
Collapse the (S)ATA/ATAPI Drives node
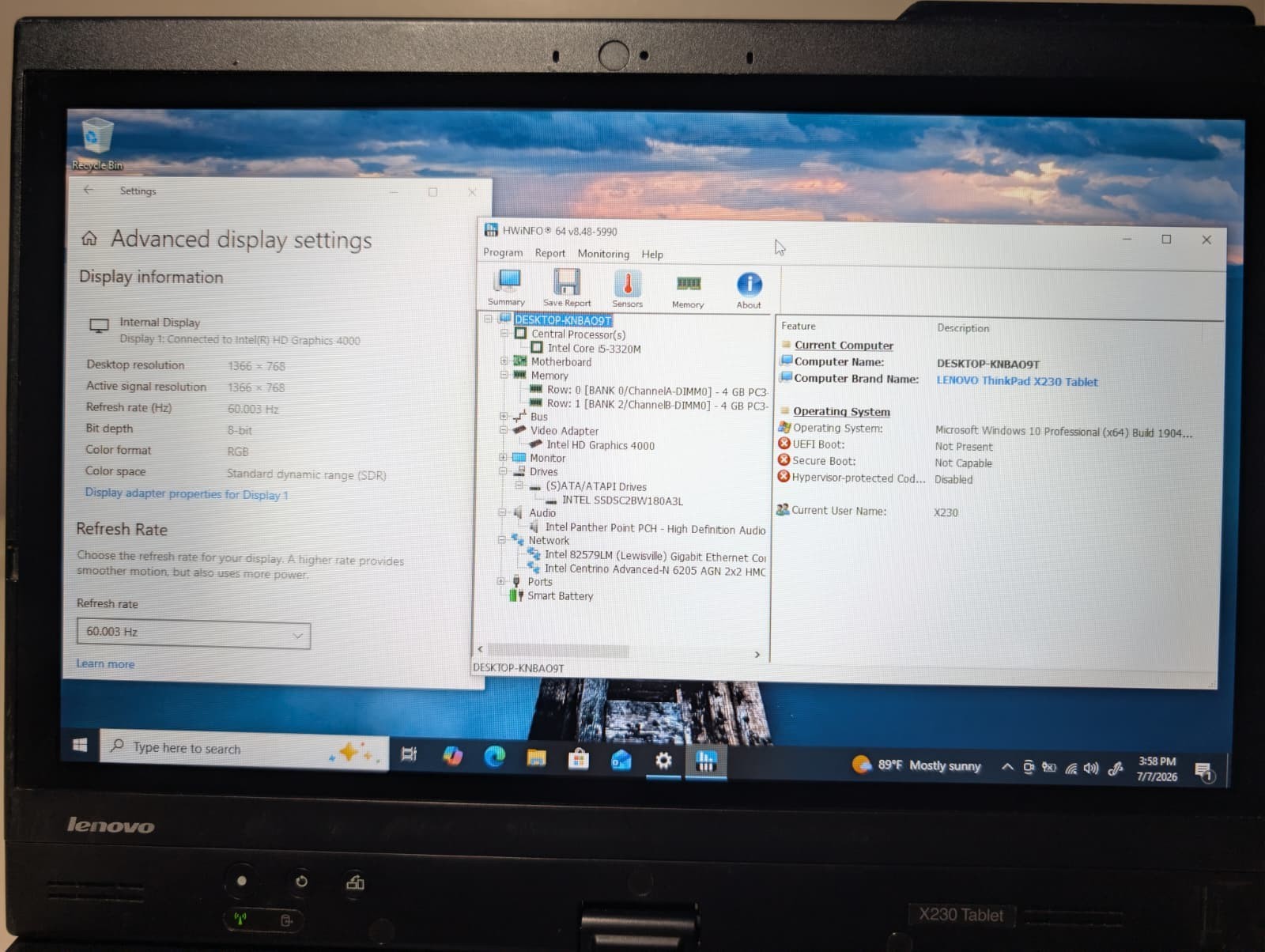click(518, 485)
